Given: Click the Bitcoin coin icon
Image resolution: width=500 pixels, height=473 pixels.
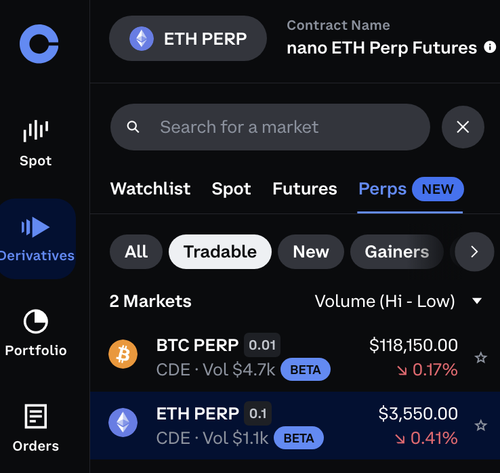Looking at the screenshot, I should click(x=123, y=354).
